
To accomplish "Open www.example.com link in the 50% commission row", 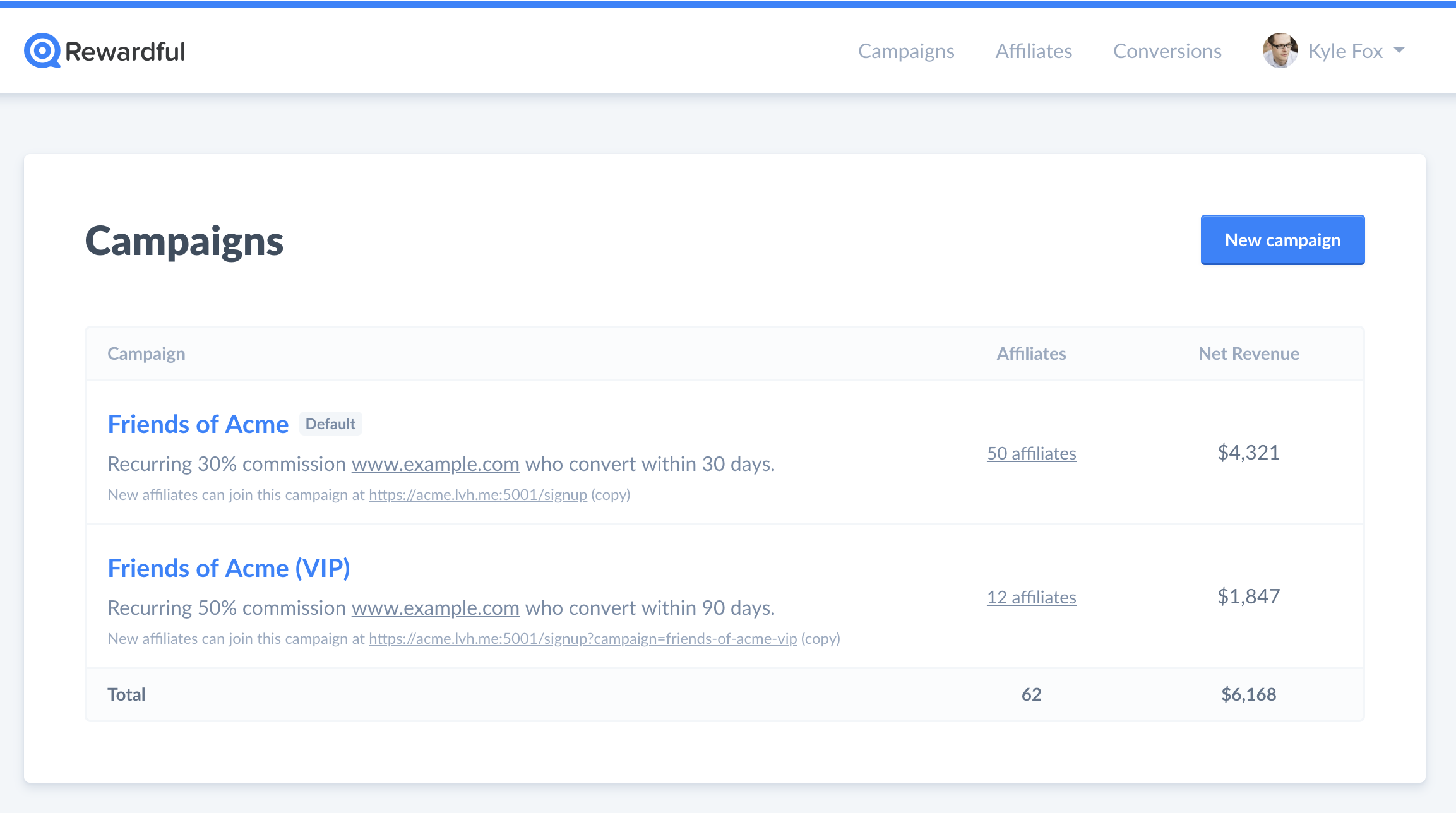I will pos(436,608).
